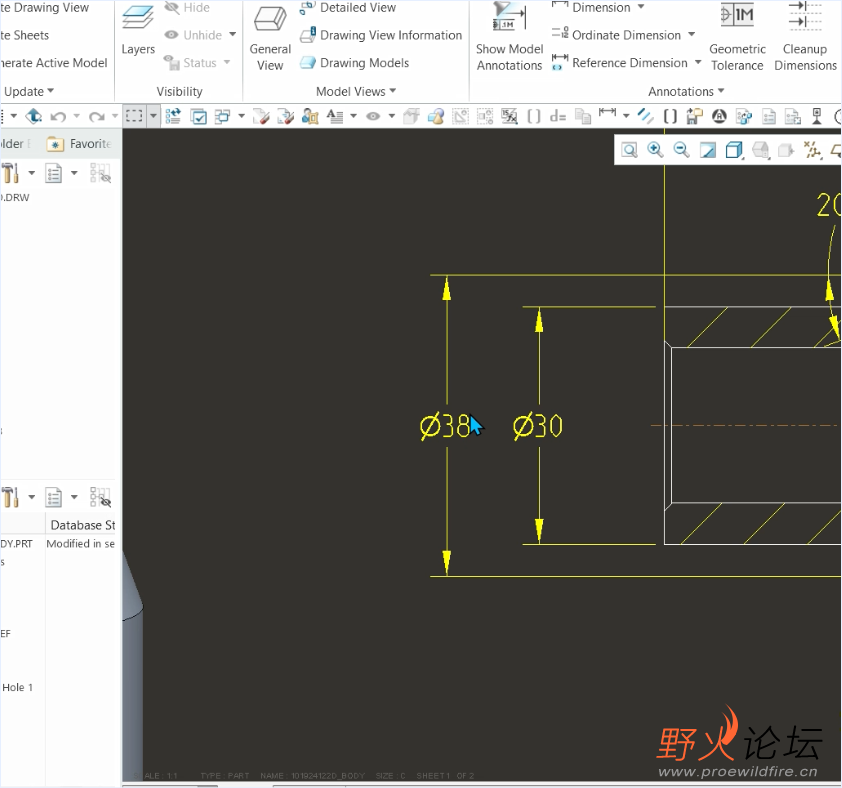Click the Favorites tab in navigator
The width and height of the screenshot is (842, 788).
click(80, 144)
